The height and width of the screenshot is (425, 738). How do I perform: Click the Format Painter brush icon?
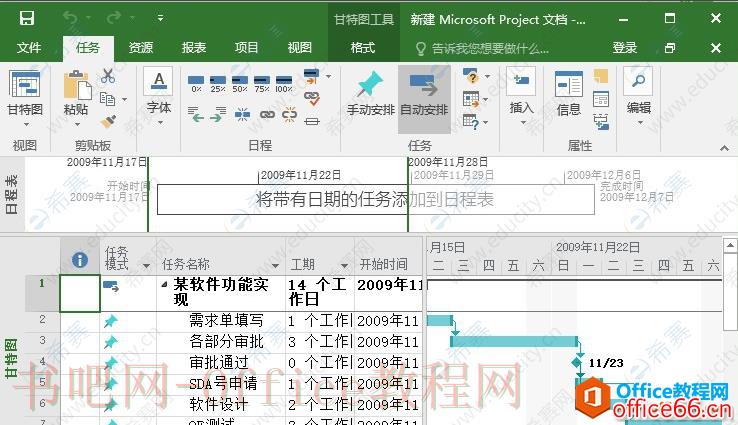pos(108,121)
